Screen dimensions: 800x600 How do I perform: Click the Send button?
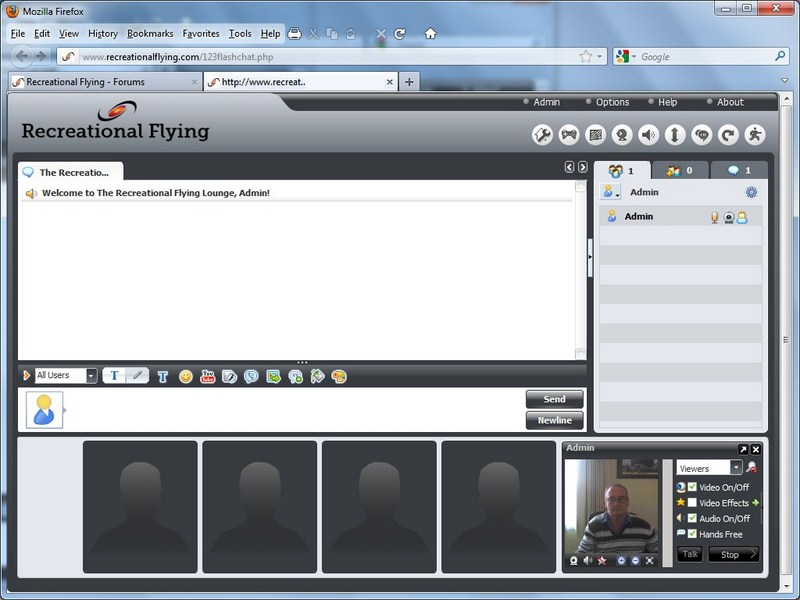555,399
